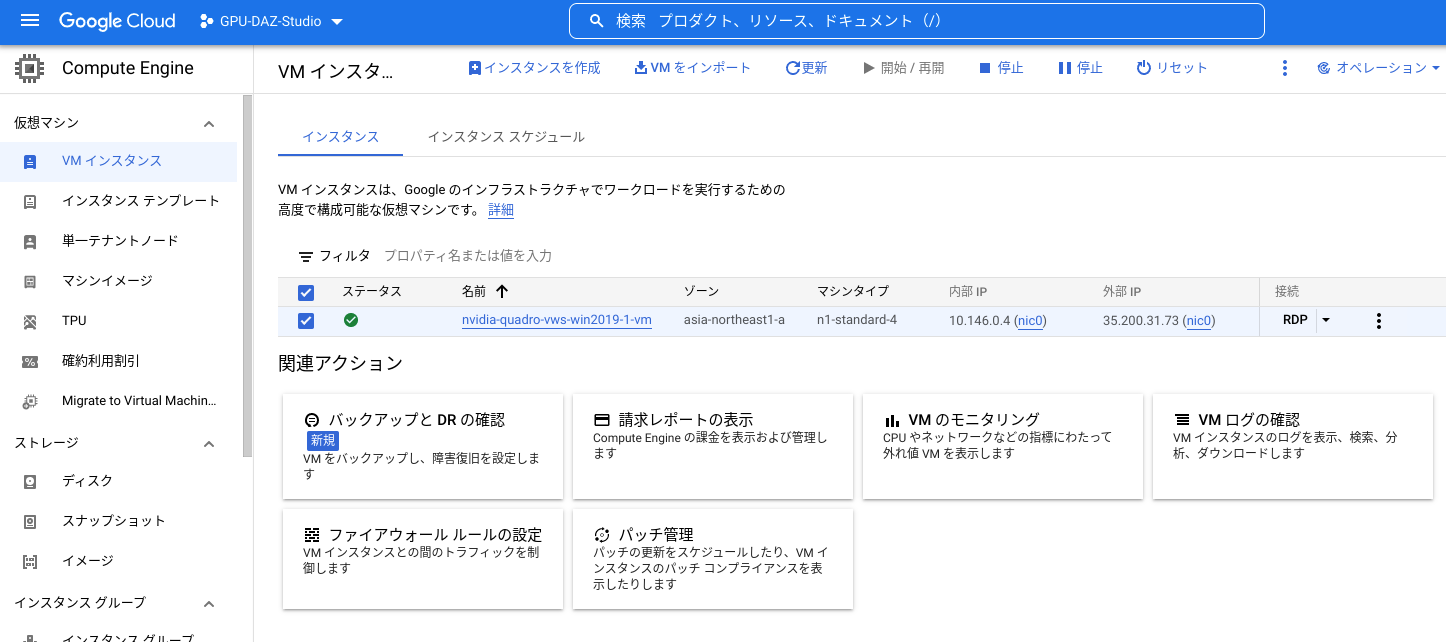The image size is (1446, 642).
Task: Click the Compute Engine chip icon
Action: click(x=30, y=69)
